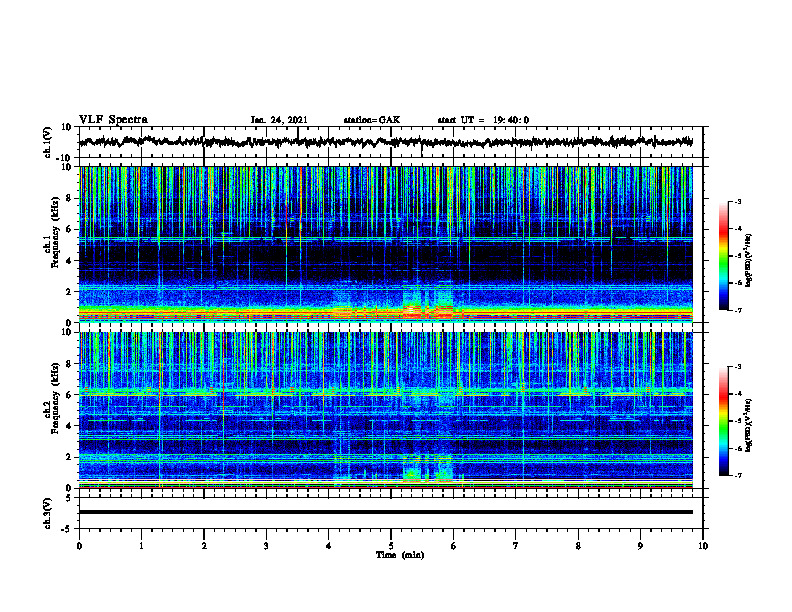Click time axis tick label "1"
The width and height of the screenshot is (792, 612).
141,546
